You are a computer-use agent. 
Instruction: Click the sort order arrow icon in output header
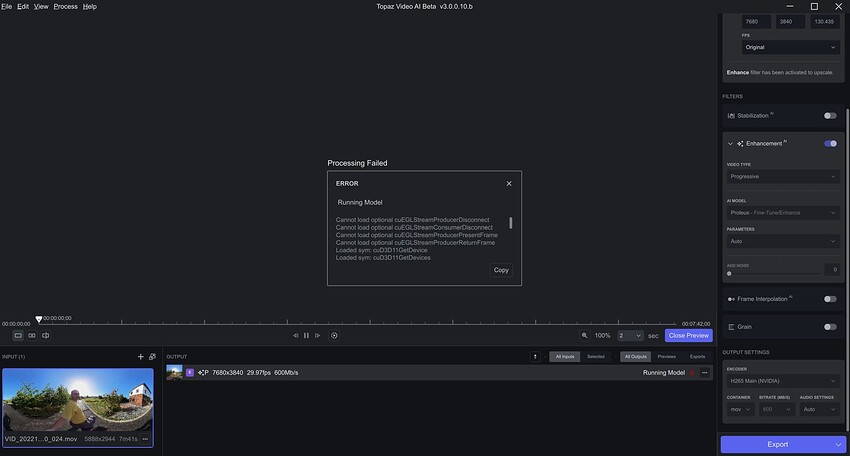click(535, 356)
